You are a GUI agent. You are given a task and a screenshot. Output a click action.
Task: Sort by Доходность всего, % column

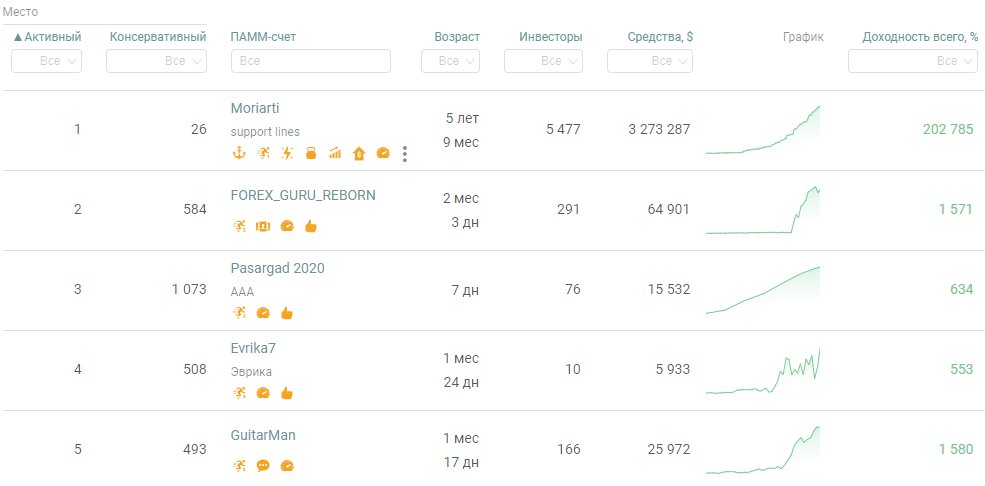(920, 37)
